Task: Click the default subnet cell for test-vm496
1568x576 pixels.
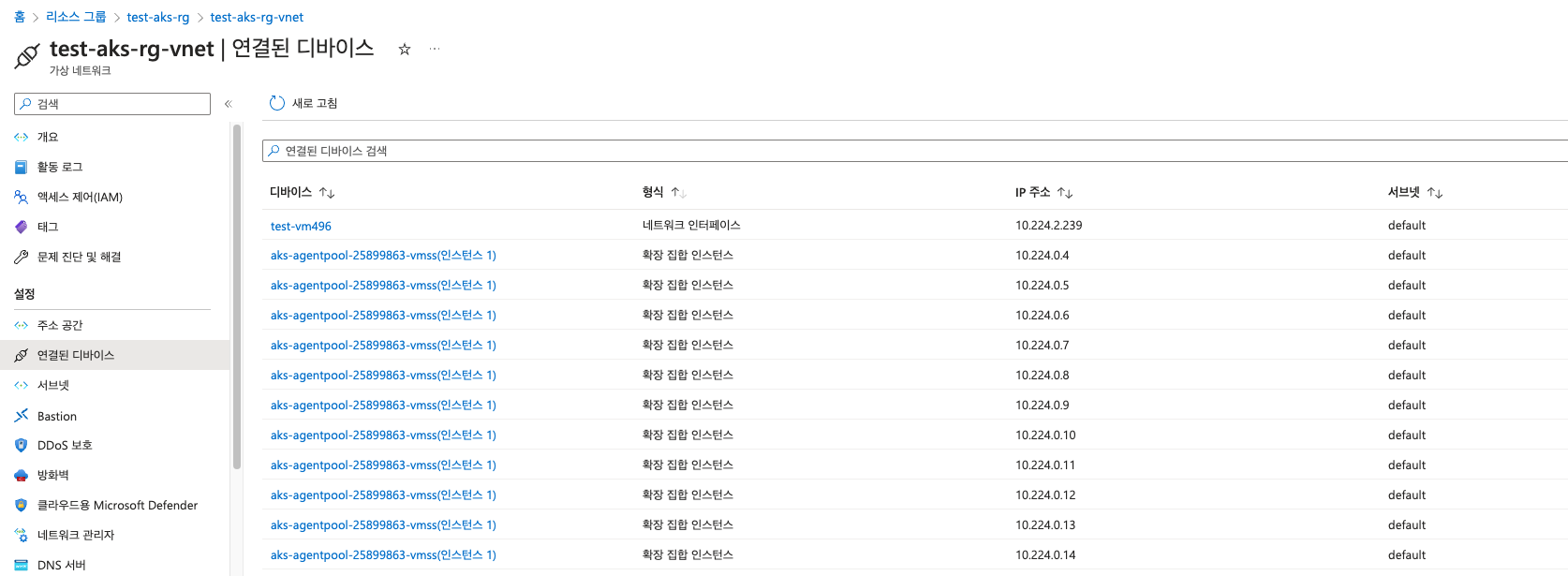Action: (1407, 226)
